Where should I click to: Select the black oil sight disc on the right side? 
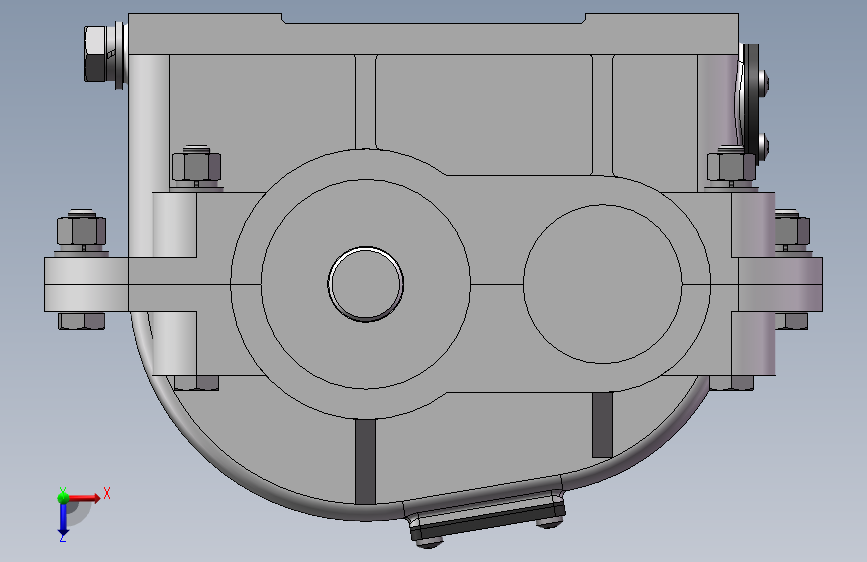click(751, 105)
